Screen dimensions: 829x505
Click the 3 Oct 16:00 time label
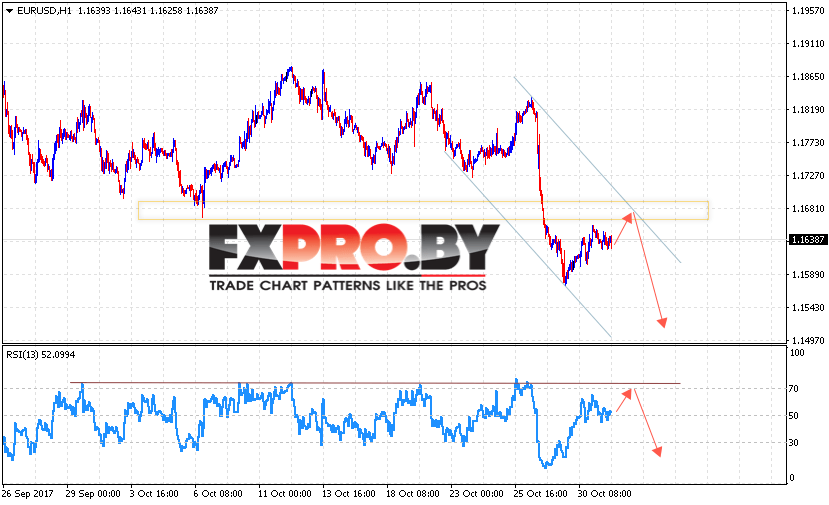click(154, 494)
